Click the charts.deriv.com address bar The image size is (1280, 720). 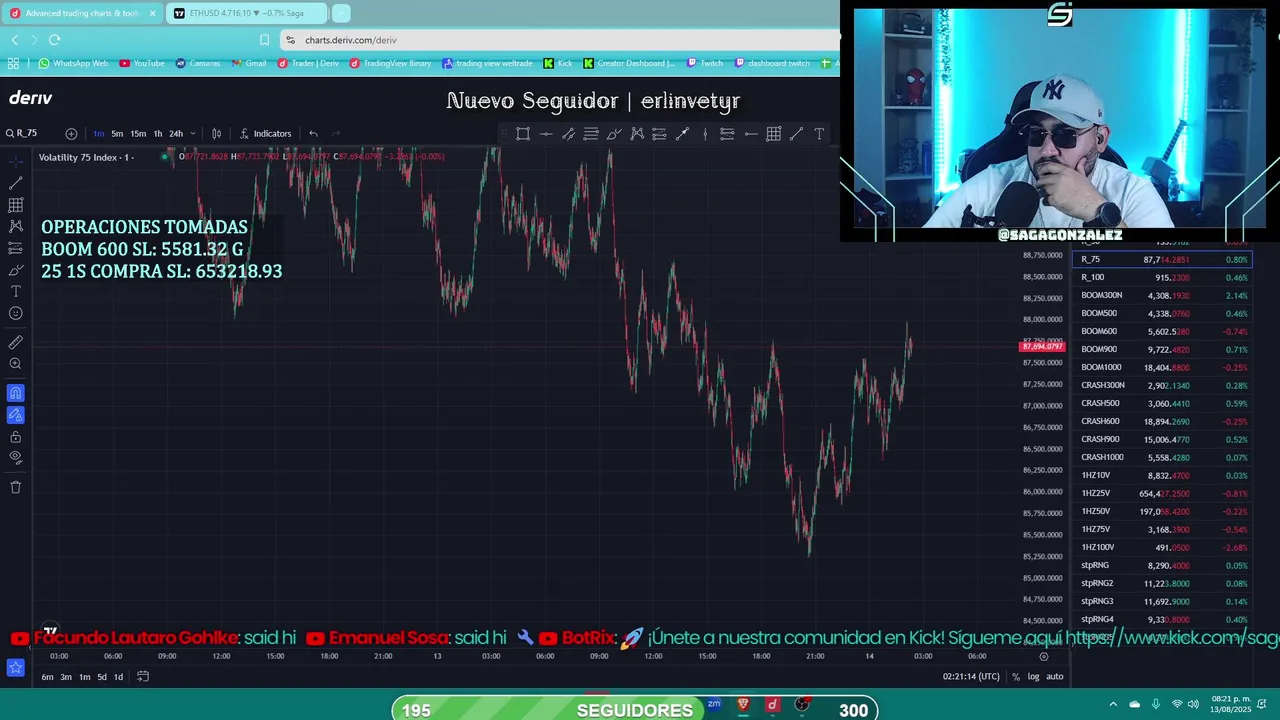(560, 40)
